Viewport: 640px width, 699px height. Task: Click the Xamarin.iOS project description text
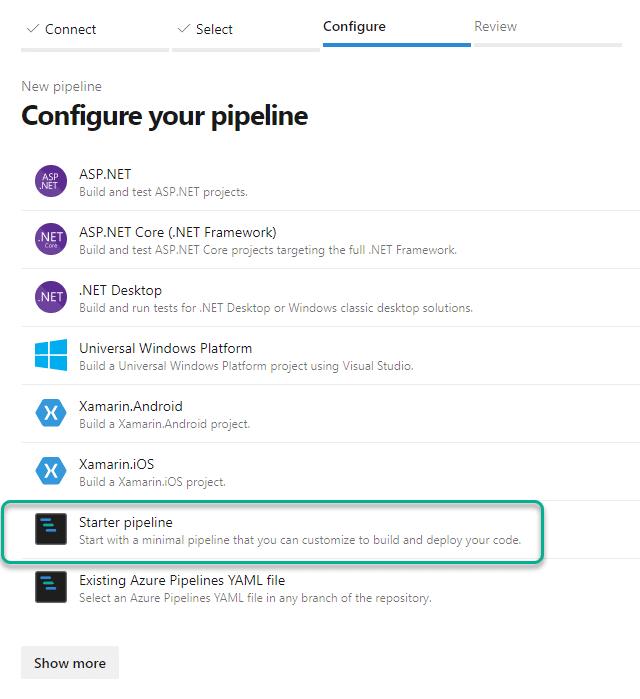[x=152, y=482]
